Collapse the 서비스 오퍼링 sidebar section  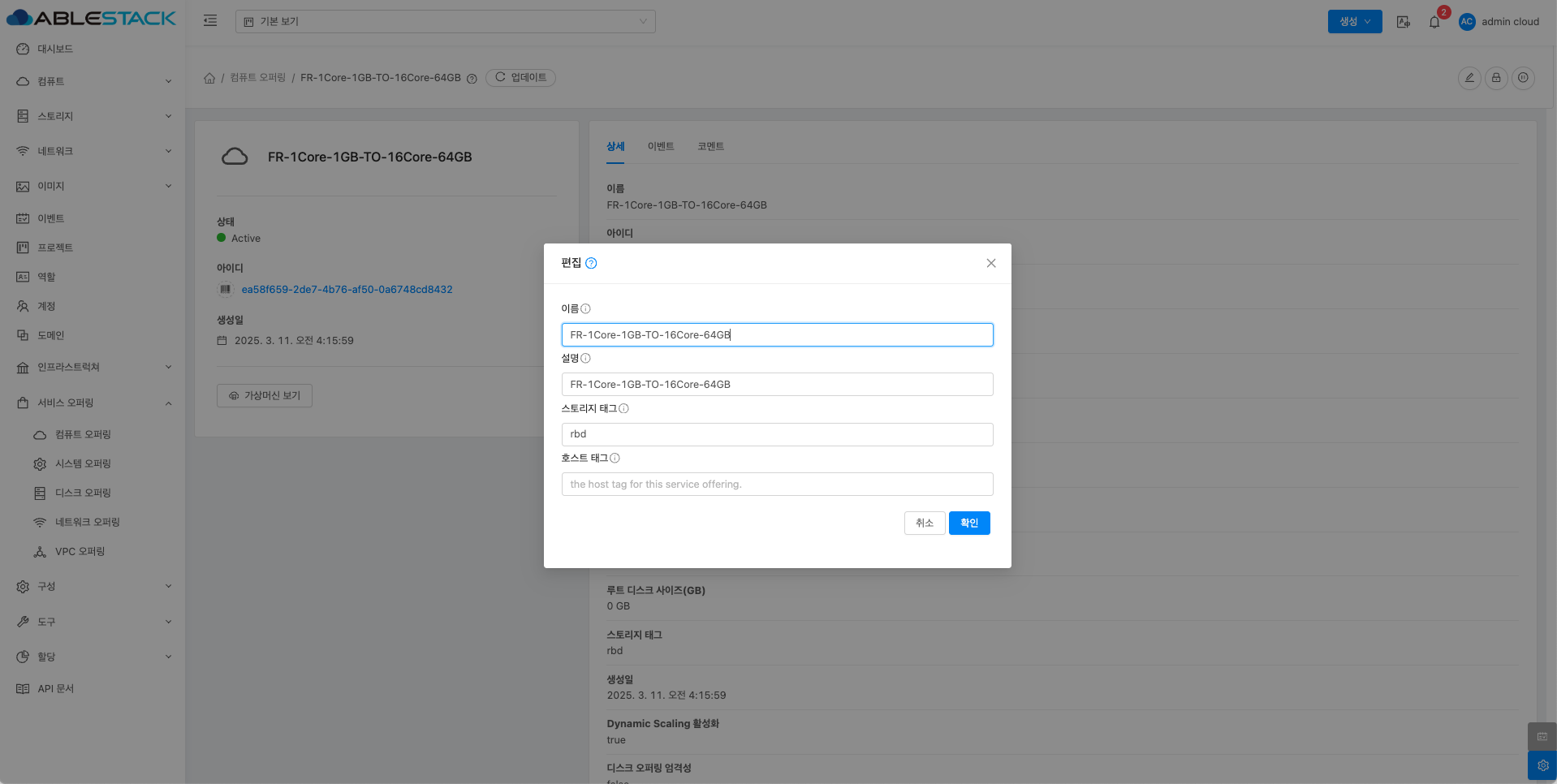[x=93, y=403]
